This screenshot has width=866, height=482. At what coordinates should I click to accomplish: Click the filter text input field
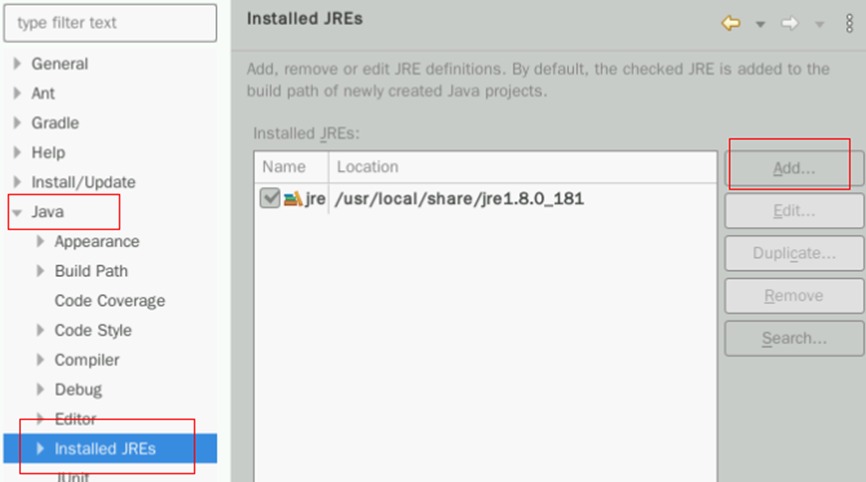[x=110, y=22]
